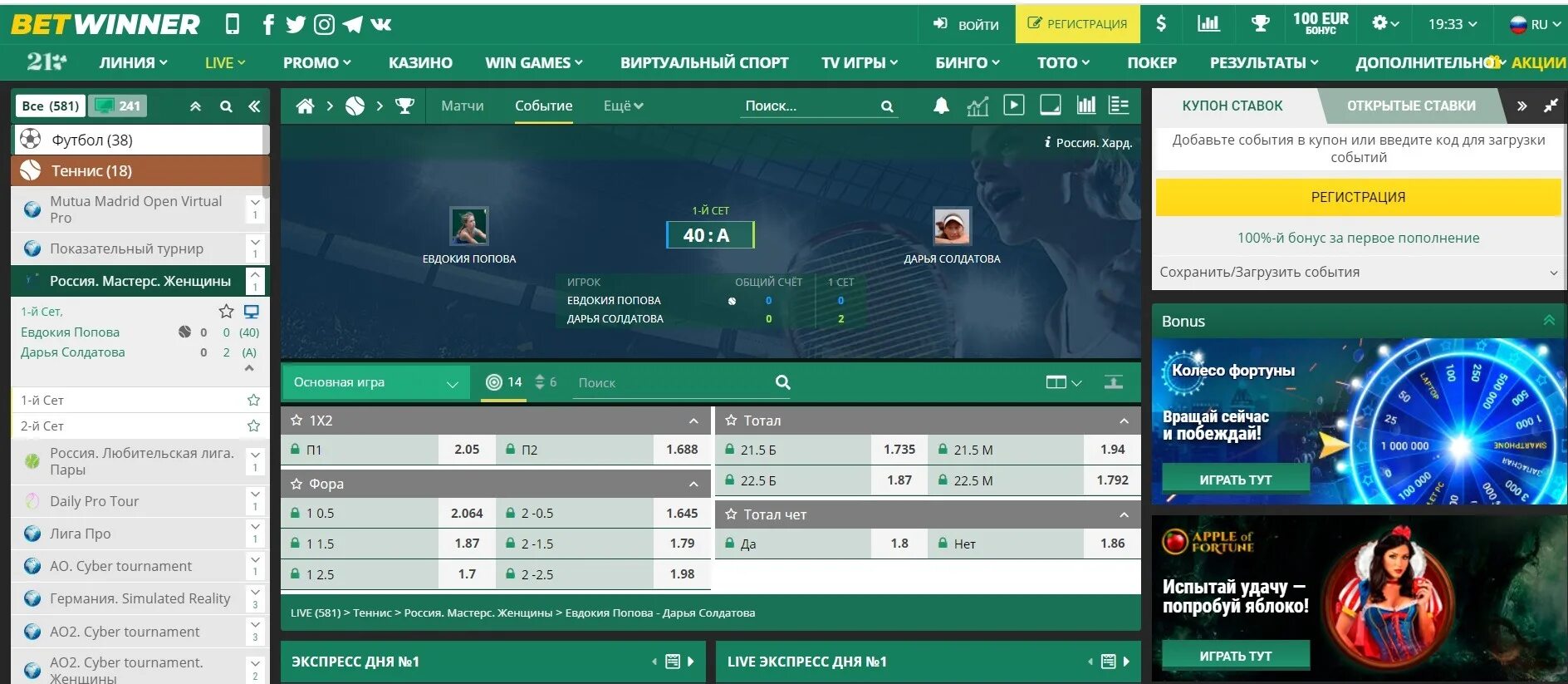Image resolution: width=1568 pixels, height=684 pixels.
Task: Open the Facebook social link
Action: coord(267,24)
